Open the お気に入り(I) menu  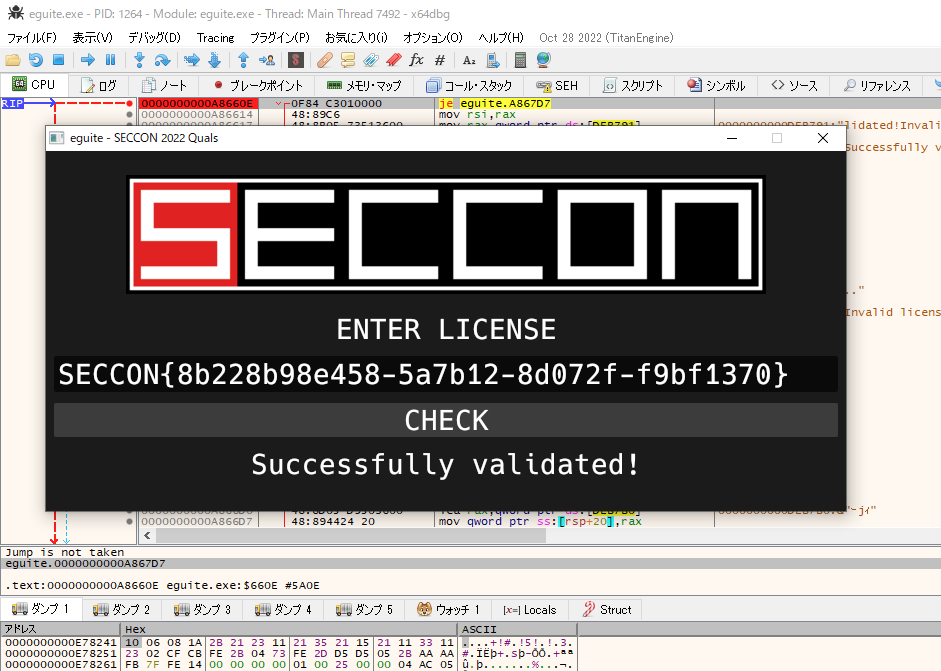click(356, 38)
